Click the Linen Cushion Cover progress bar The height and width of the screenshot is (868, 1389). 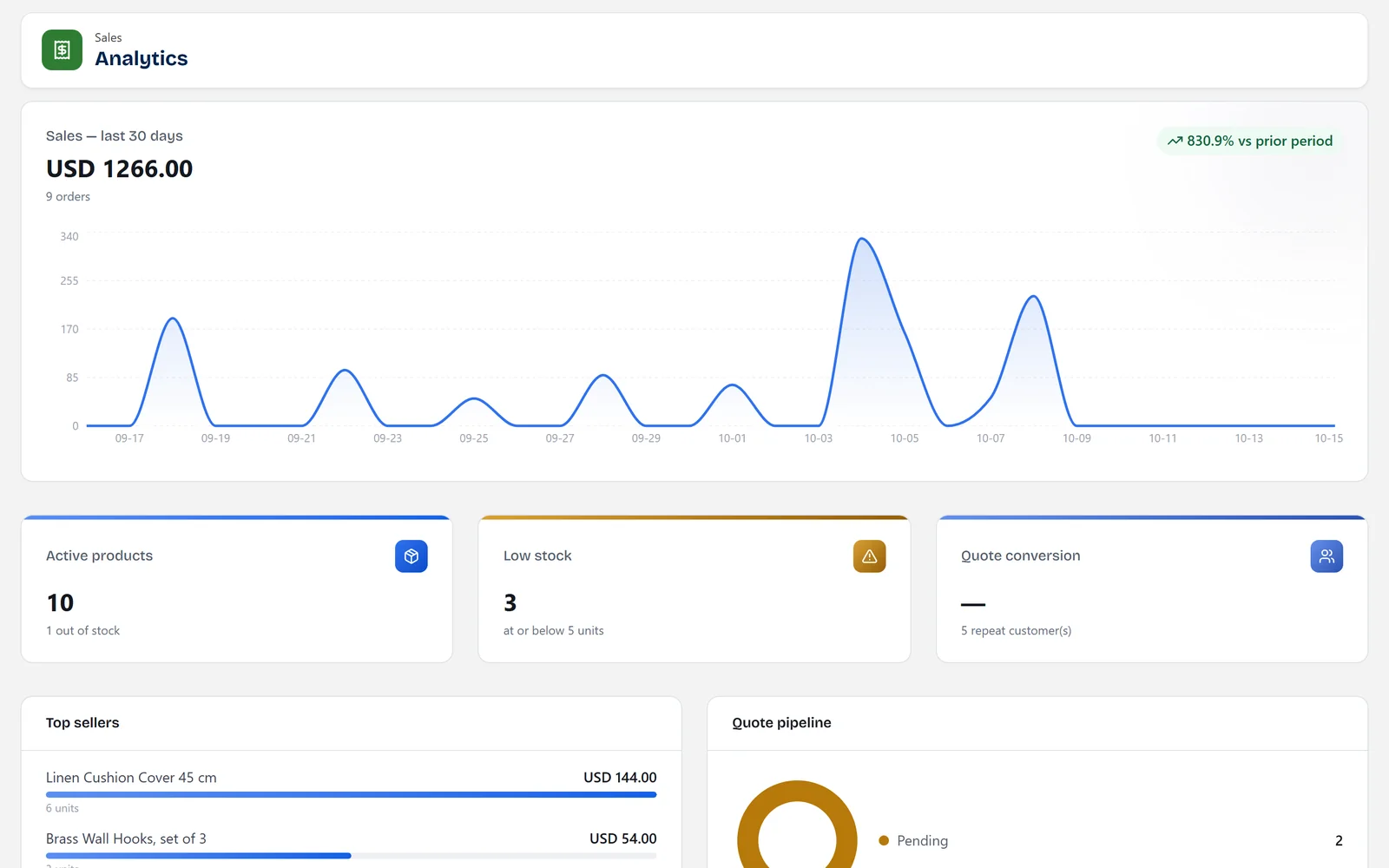click(351, 794)
